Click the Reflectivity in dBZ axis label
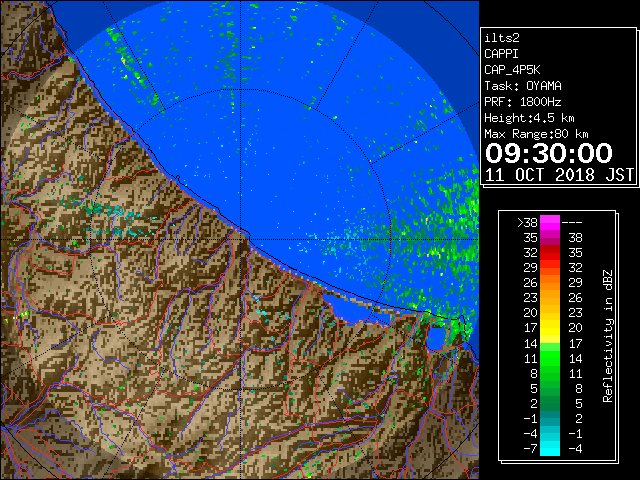 (608, 336)
